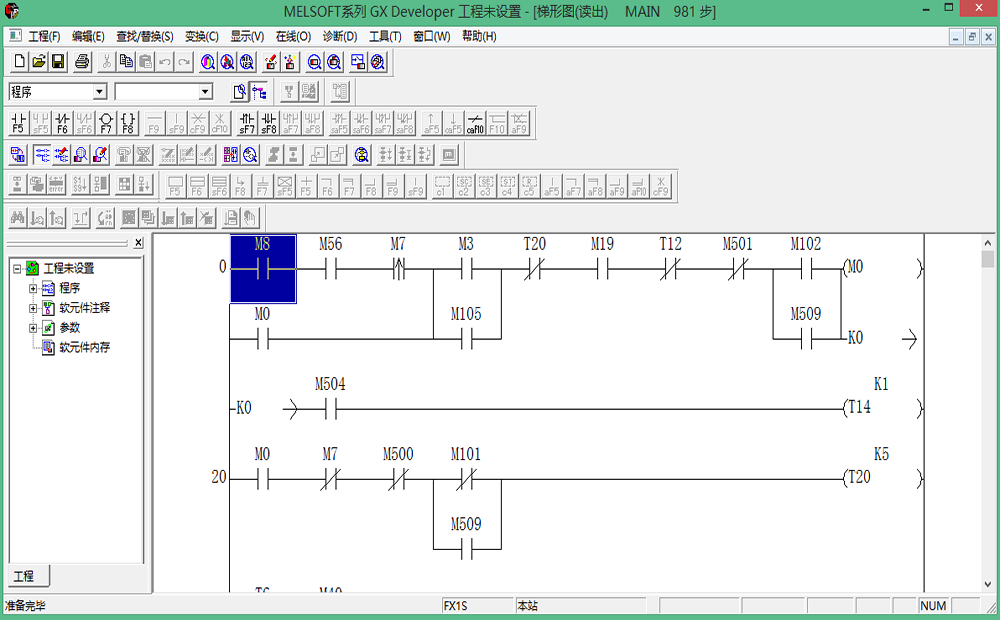The image size is (1000, 620).
Task: Select 软元件内存 in project tree
Action: pyautogui.click(x=84, y=348)
